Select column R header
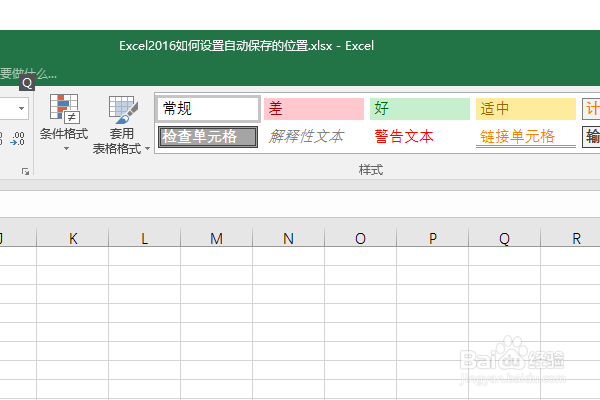 [571, 238]
